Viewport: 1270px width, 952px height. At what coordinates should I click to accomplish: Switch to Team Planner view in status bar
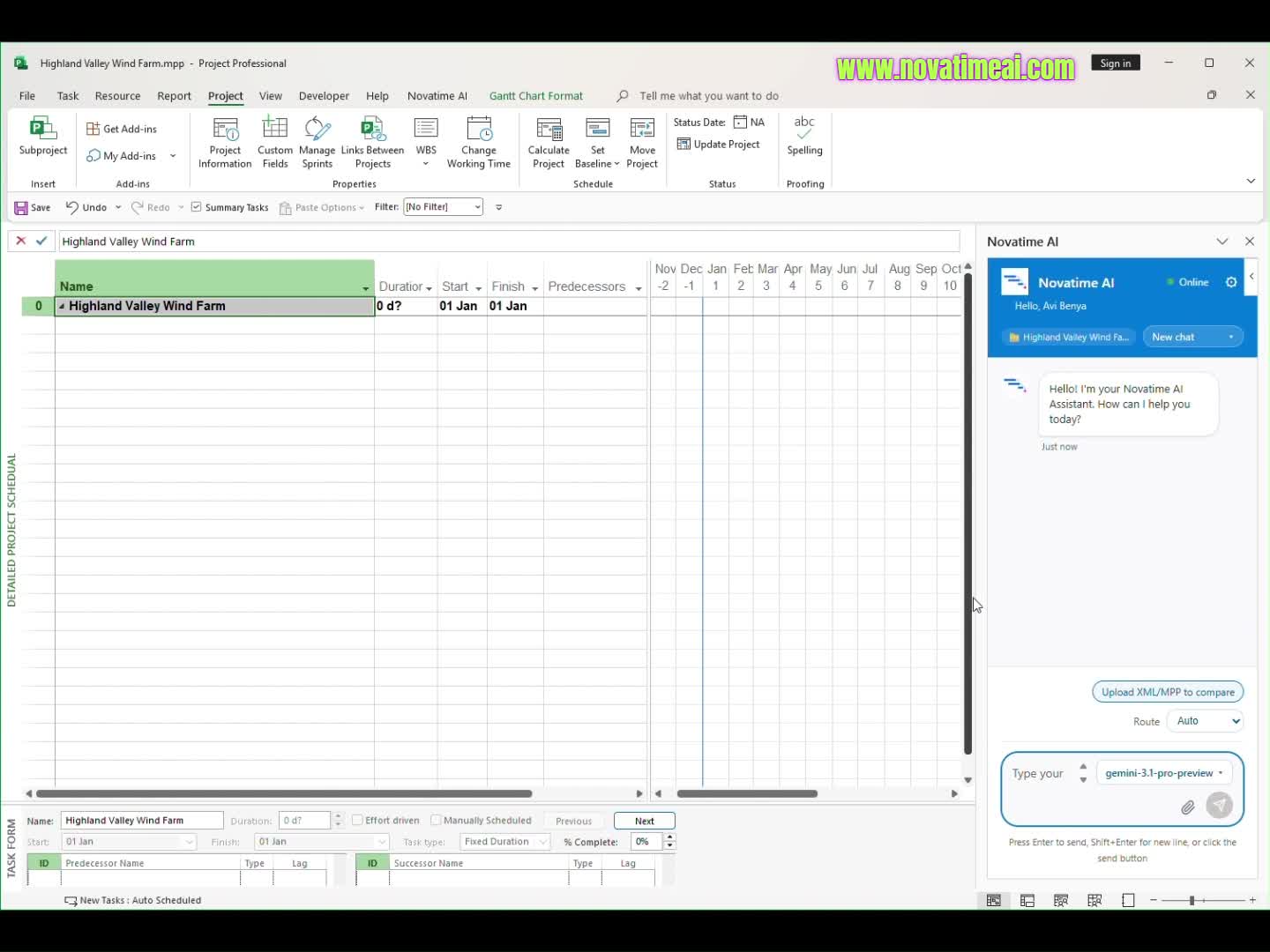(1061, 900)
